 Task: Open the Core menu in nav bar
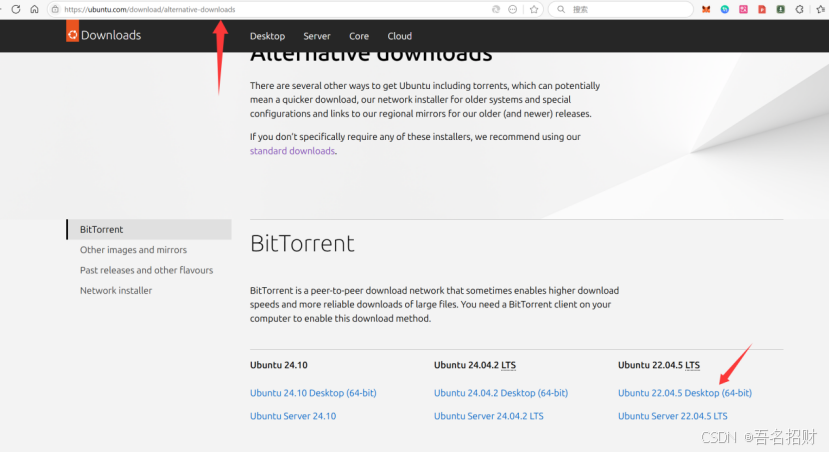[359, 36]
